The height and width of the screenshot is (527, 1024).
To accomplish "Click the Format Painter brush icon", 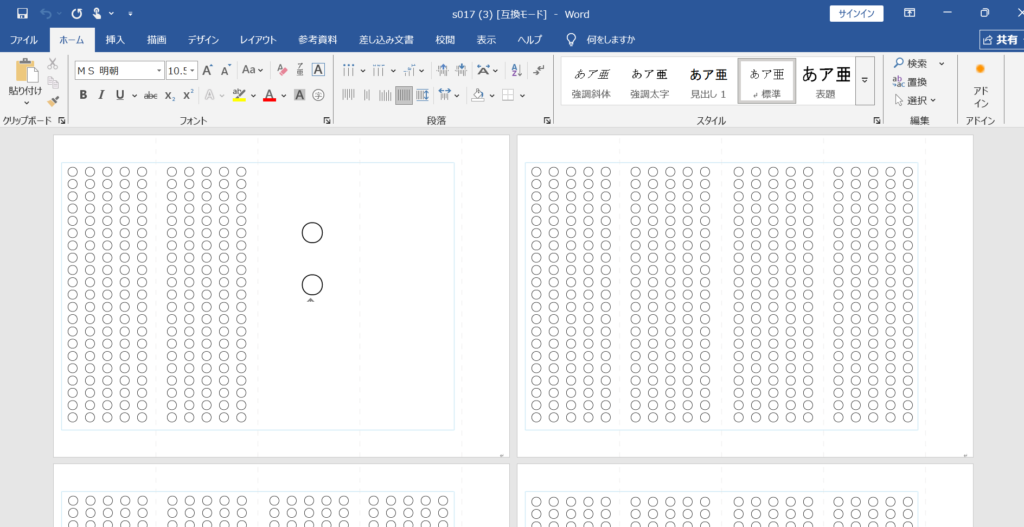I will pos(53,100).
